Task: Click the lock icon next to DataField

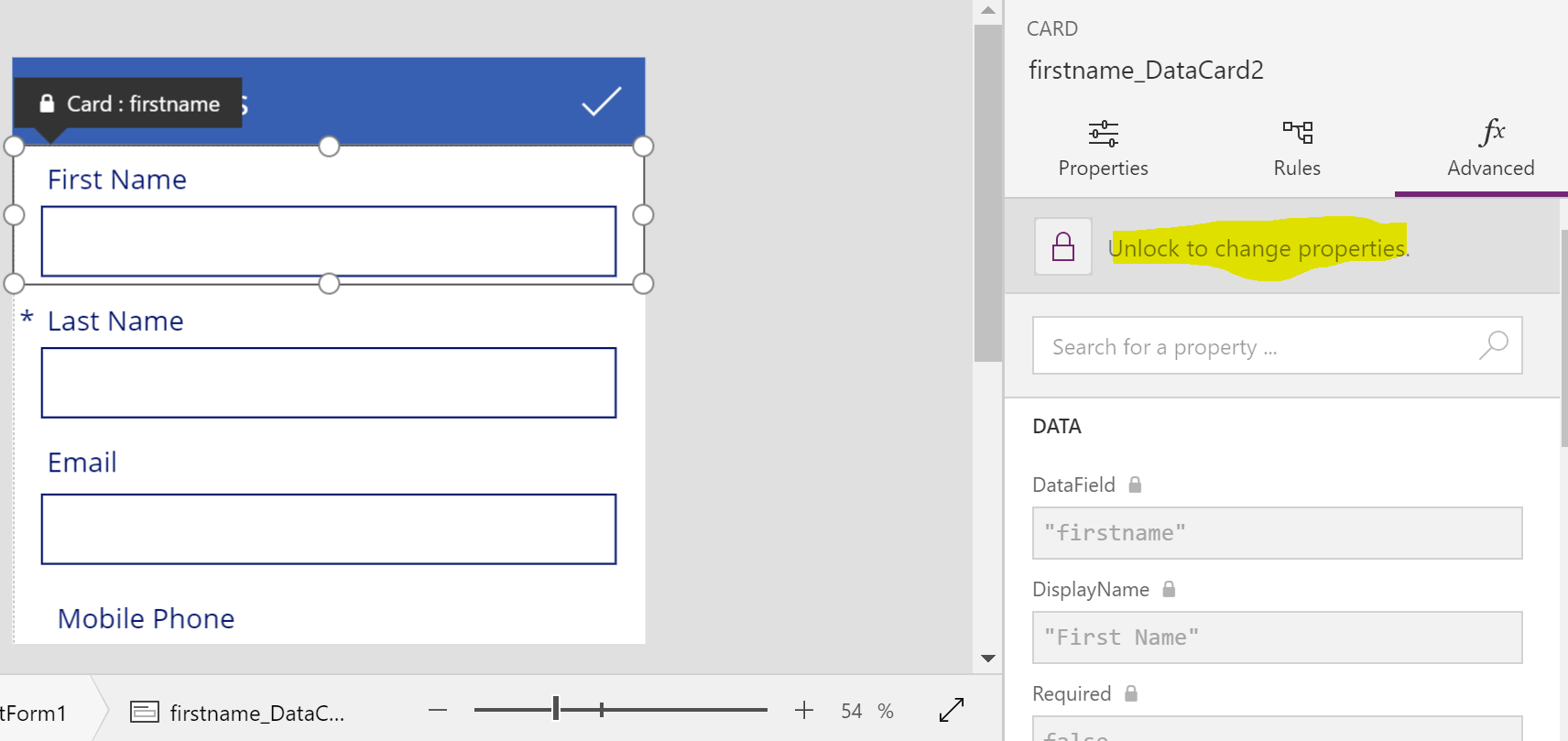Action: pyautogui.click(x=1135, y=485)
